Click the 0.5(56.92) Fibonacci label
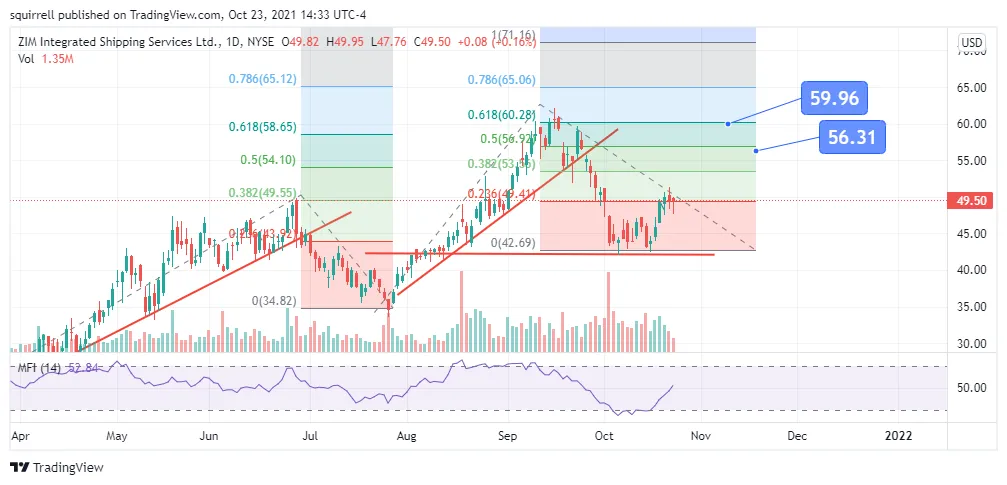1007x485 pixels. pos(507,139)
